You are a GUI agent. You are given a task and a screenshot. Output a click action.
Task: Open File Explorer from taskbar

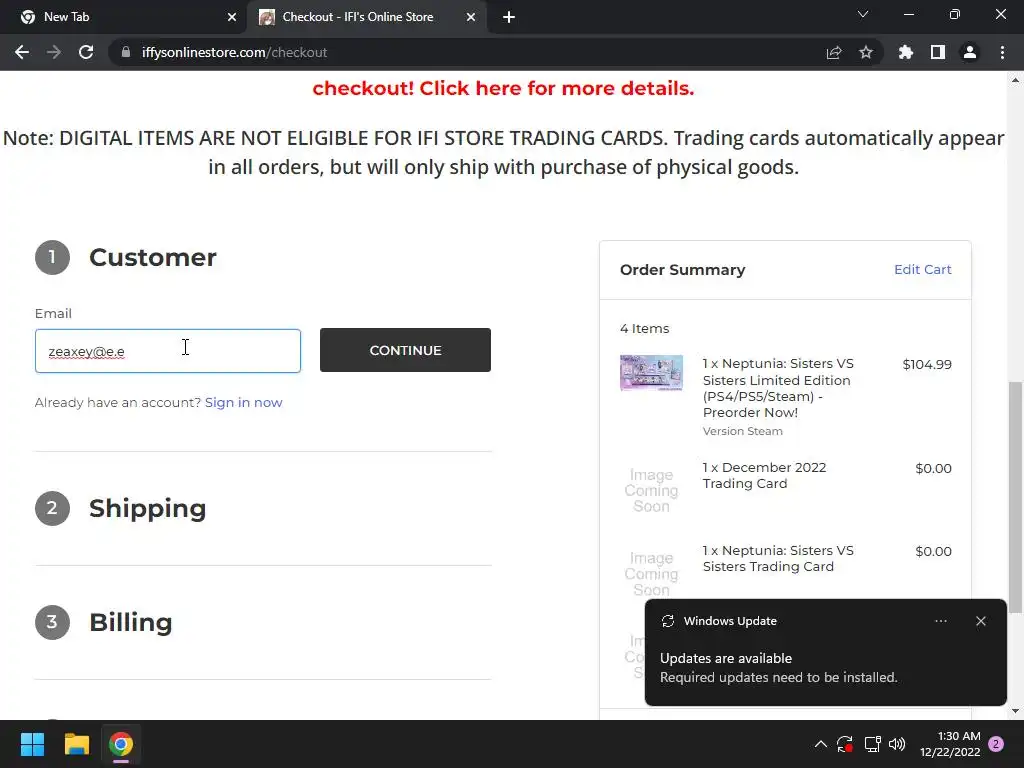(x=76, y=744)
